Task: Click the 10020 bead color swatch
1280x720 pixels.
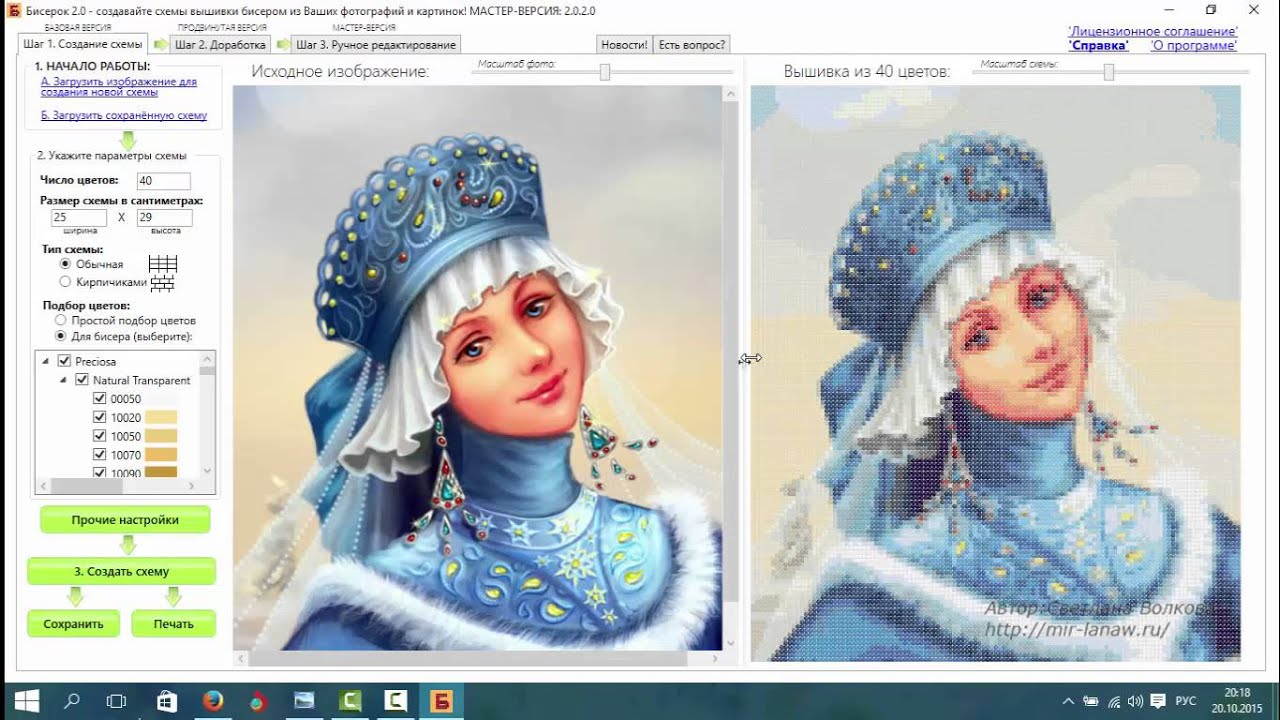Action: click(x=161, y=417)
